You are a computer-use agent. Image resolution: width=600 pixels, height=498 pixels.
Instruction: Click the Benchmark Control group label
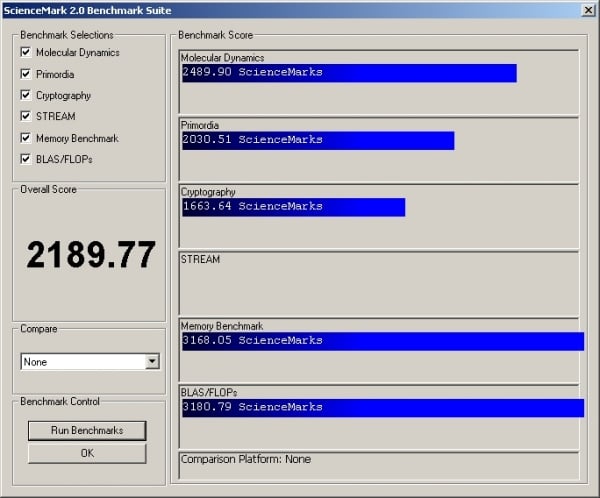coord(60,401)
